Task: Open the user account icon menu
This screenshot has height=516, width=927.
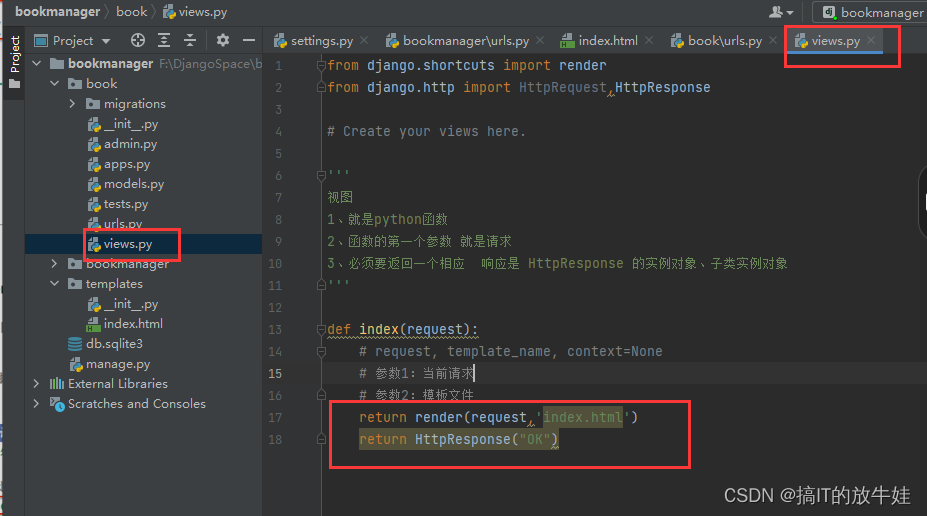Action: pos(780,12)
